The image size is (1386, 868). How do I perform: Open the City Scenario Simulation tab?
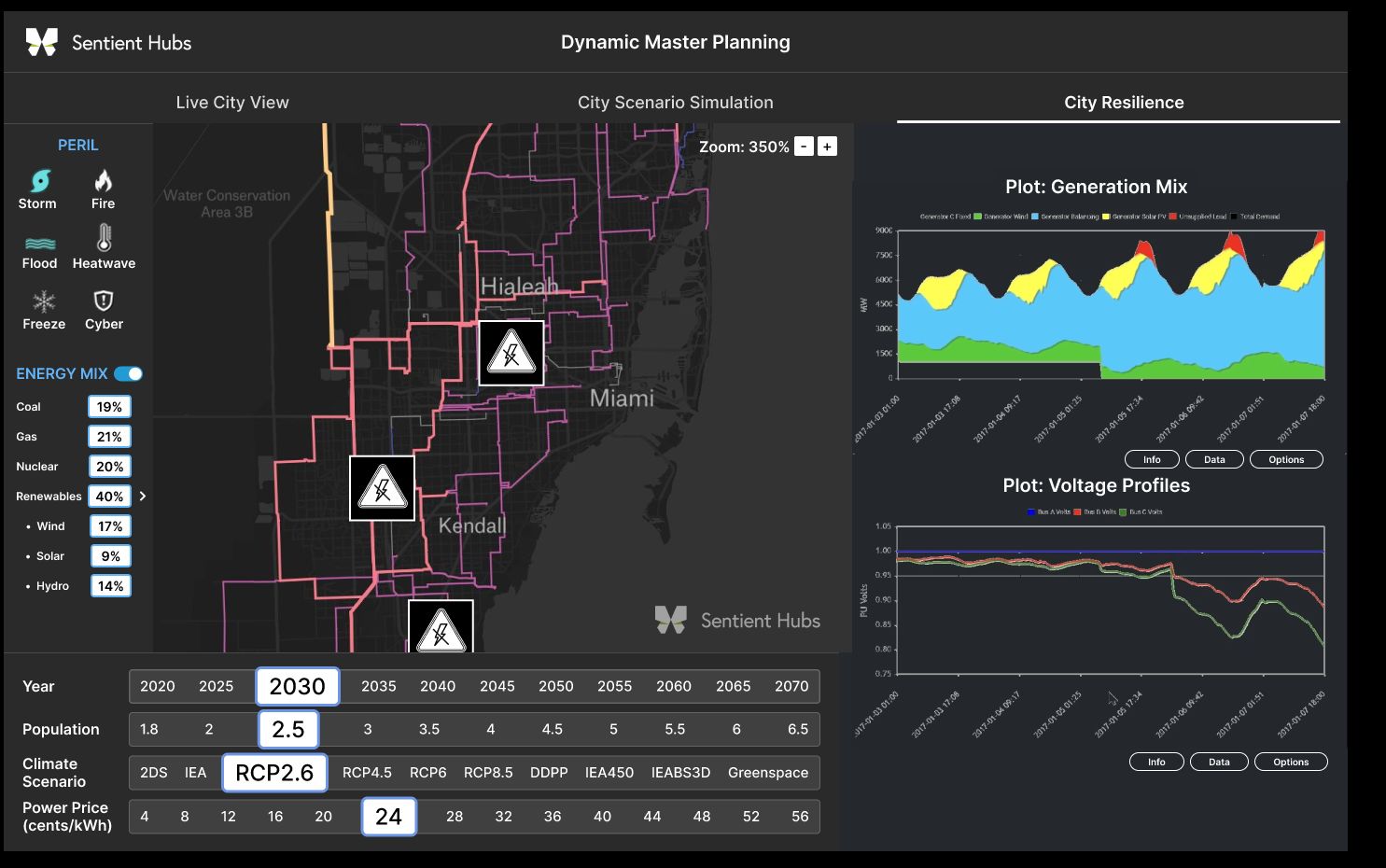click(x=676, y=103)
